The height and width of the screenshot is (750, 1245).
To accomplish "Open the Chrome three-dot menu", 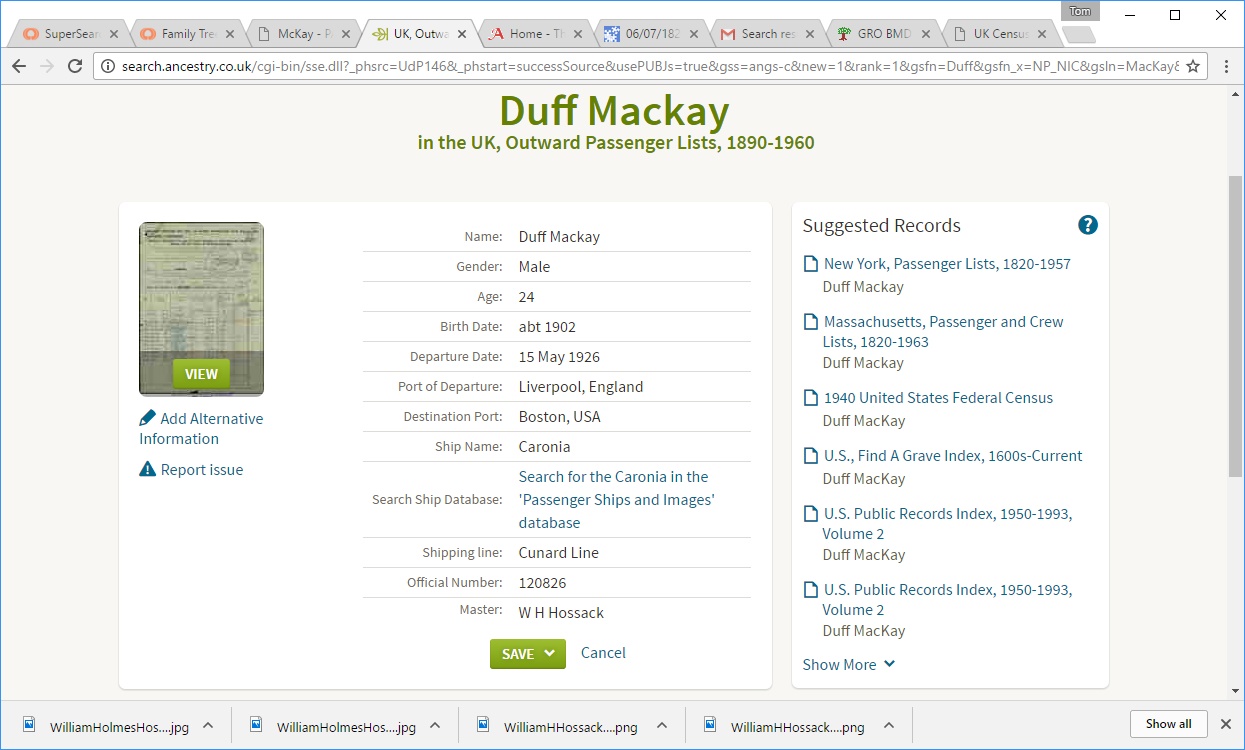I will point(1226,66).
